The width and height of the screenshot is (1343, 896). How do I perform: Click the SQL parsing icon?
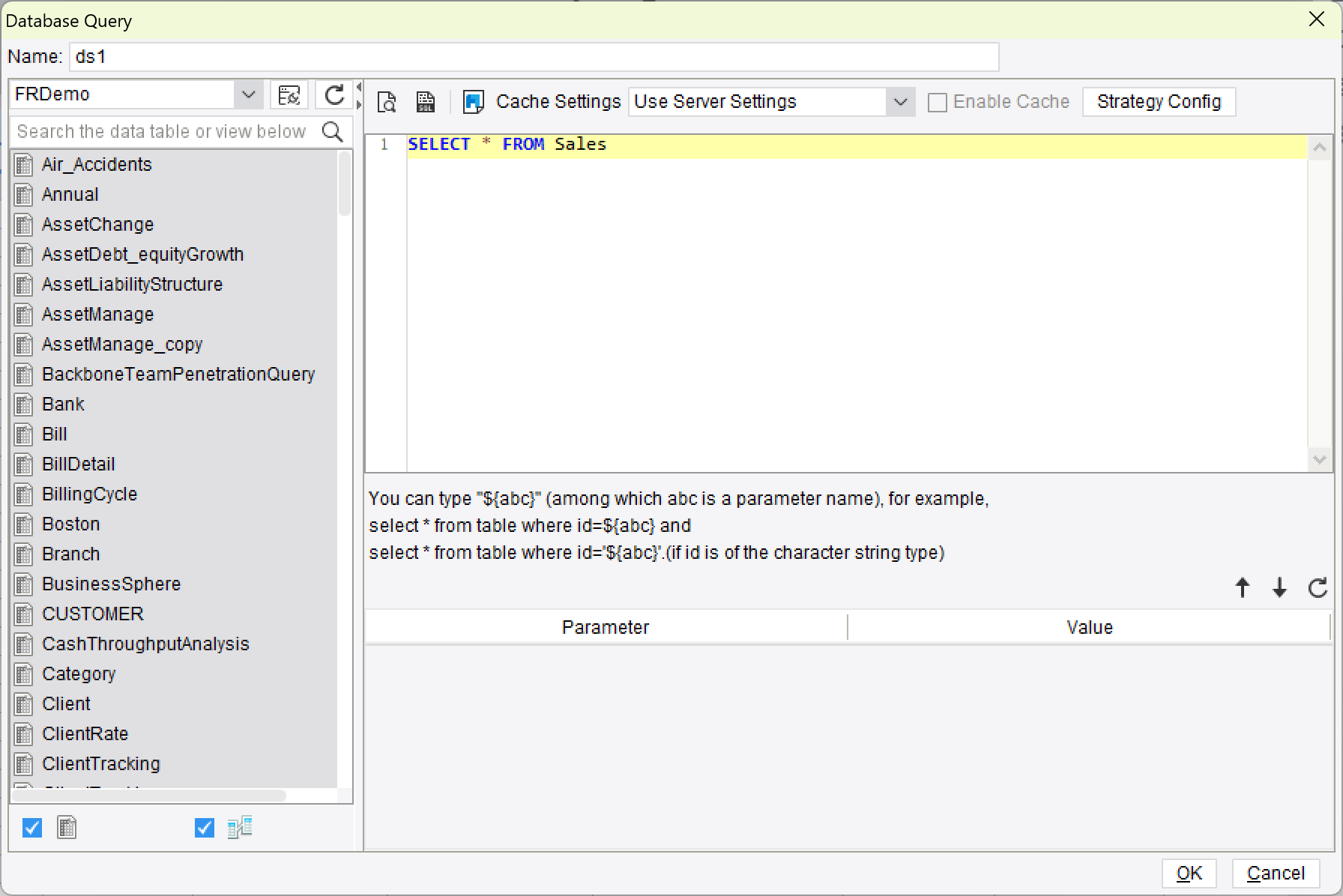point(425,101)
